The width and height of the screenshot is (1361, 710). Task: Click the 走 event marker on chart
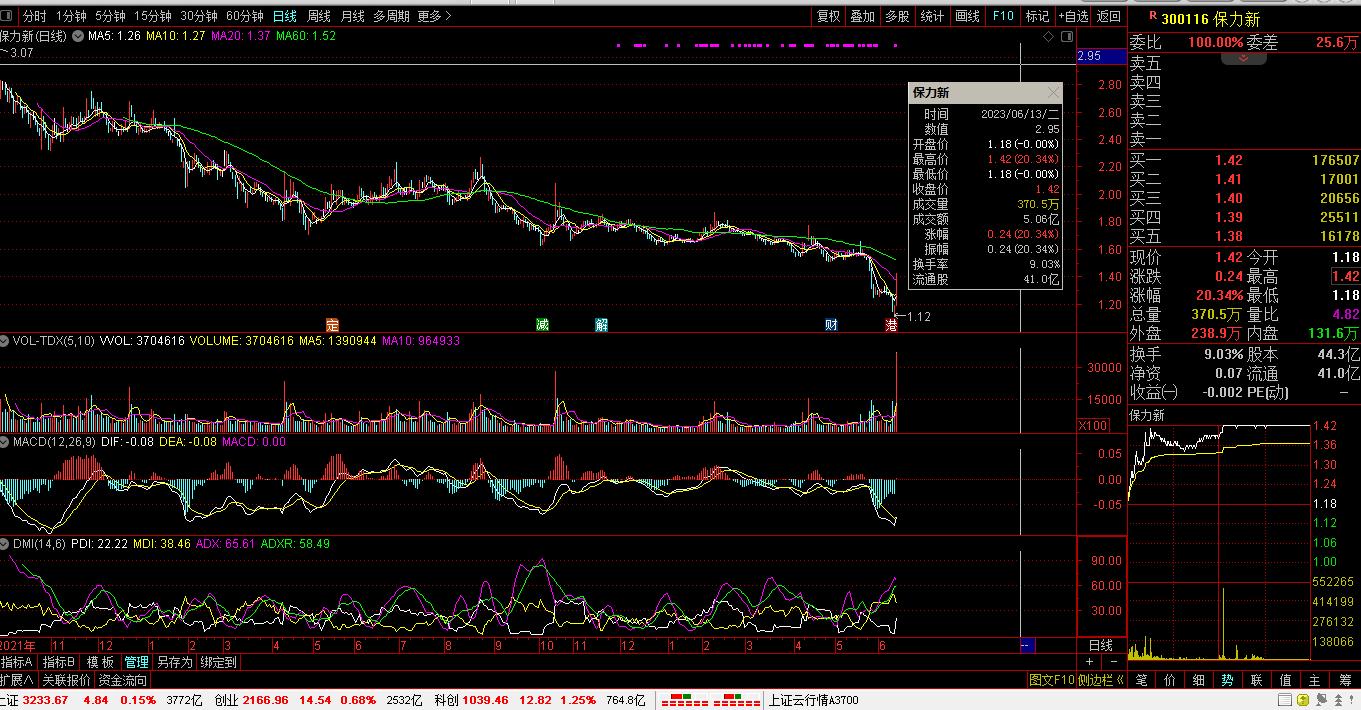click(x=333, y=325)
